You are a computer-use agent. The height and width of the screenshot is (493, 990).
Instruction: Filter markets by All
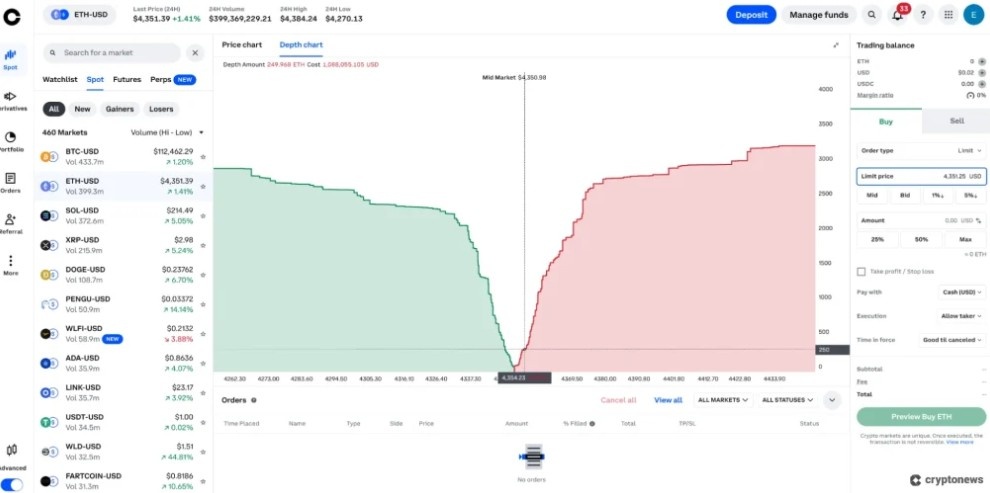pyautogui.click(x=54, y=109)
